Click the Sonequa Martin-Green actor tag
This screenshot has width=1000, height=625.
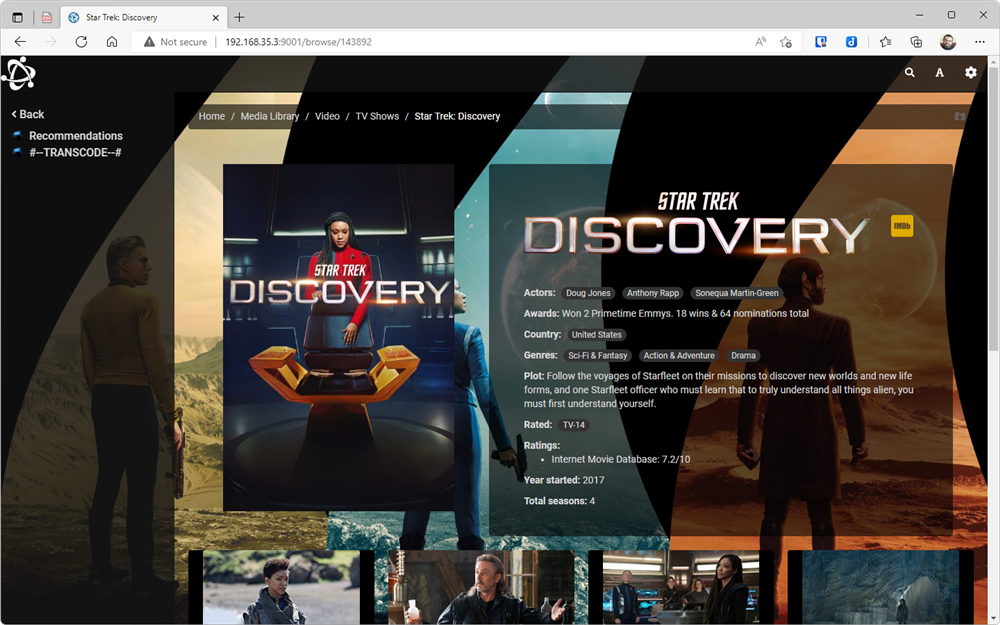click(737, 293)
